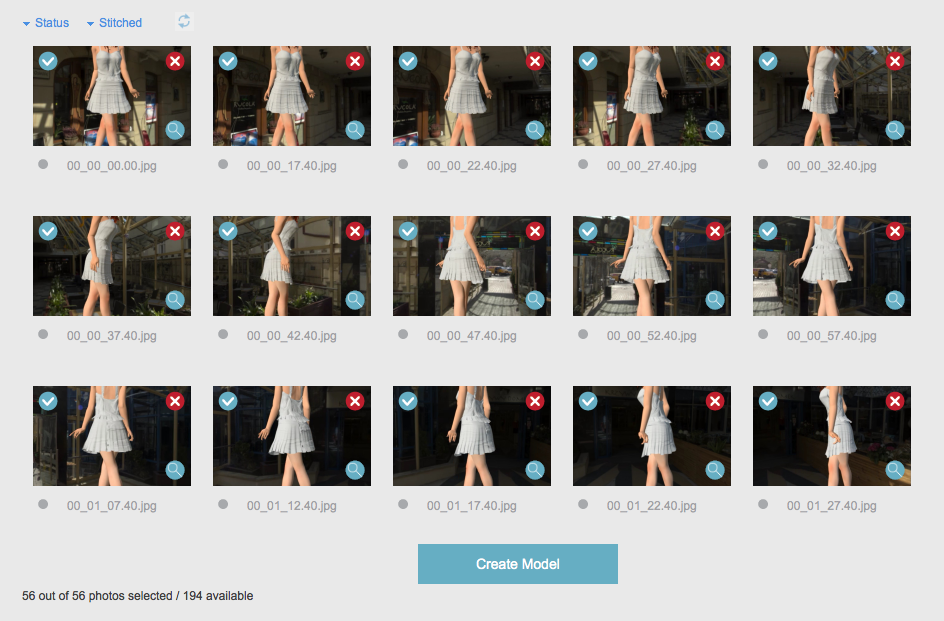Delete 00_00_22.40.jpg using red X icon
Viewport: 944px width, 621px height.
535,61
